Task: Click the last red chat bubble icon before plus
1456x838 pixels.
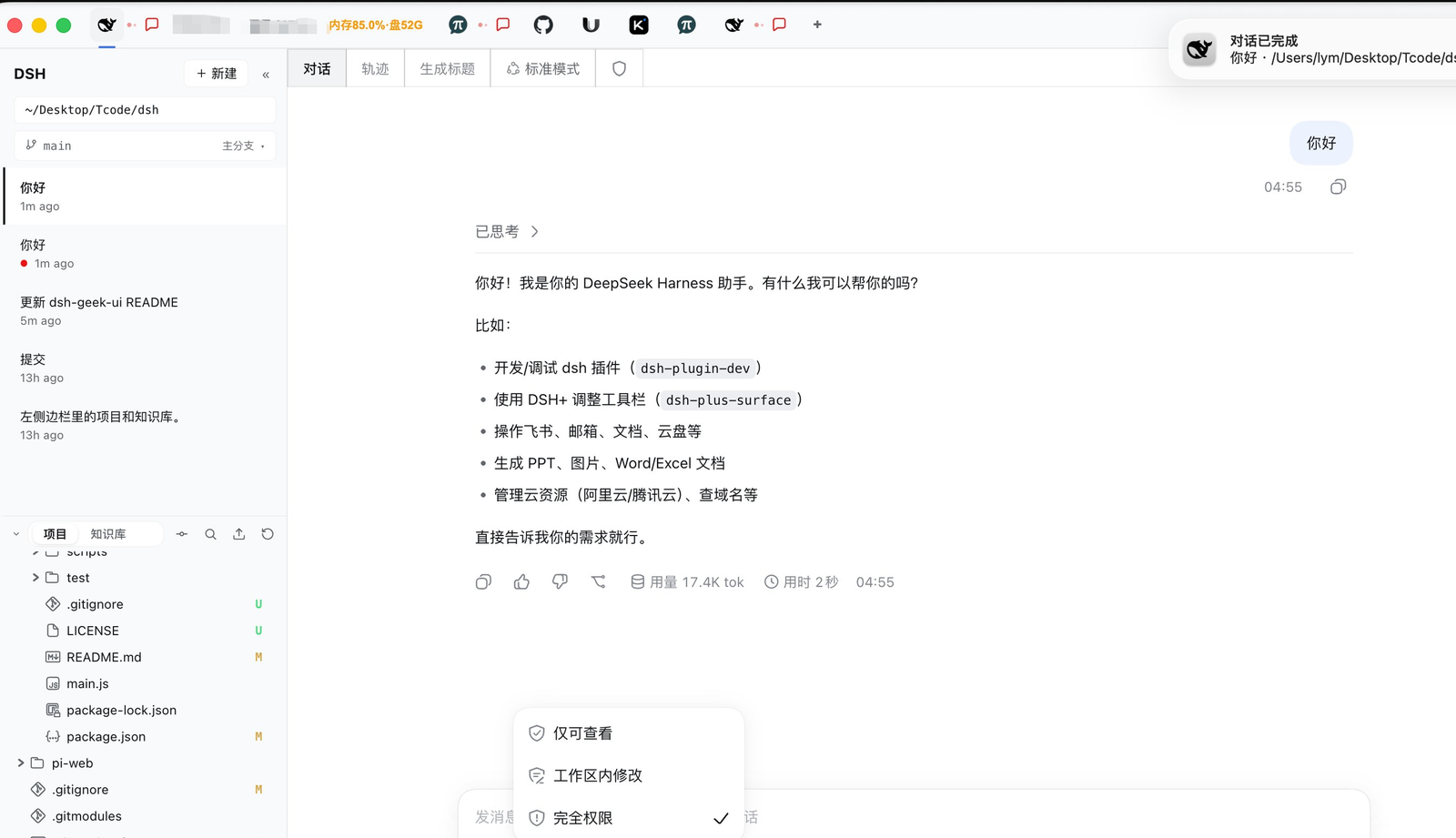Action: 779,25
